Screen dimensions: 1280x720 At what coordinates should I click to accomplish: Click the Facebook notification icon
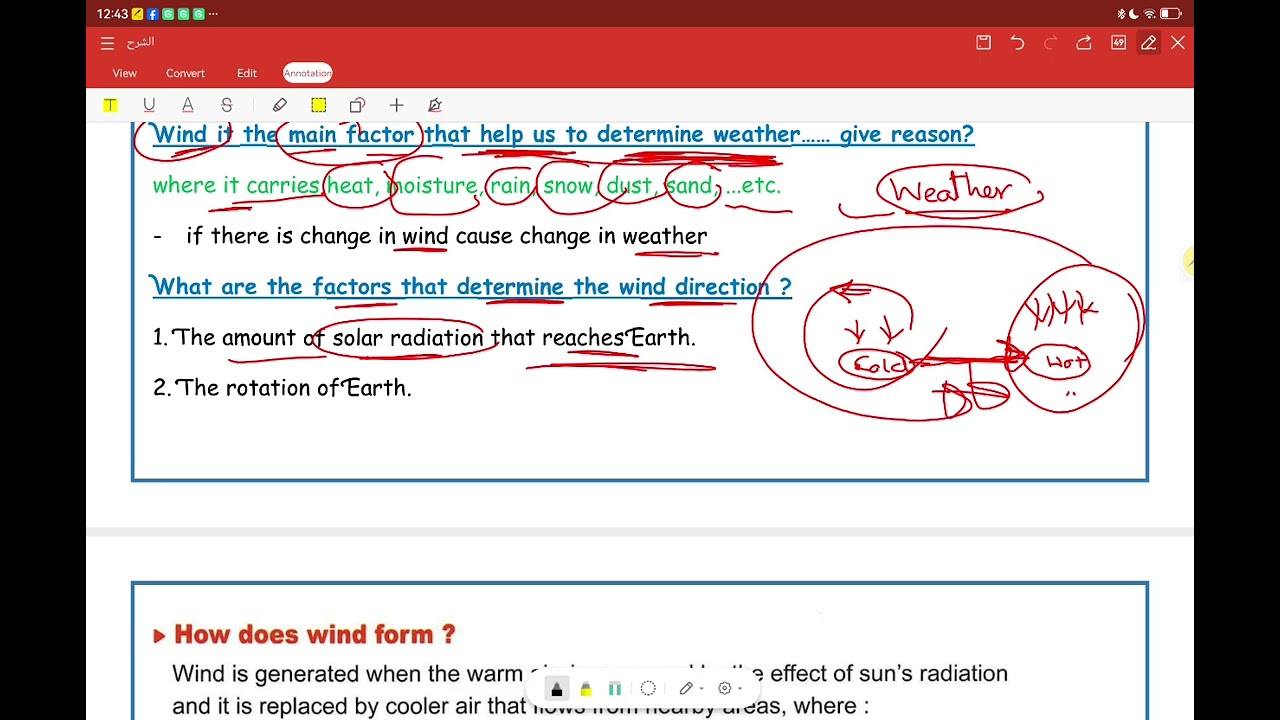tap(153, 14)
